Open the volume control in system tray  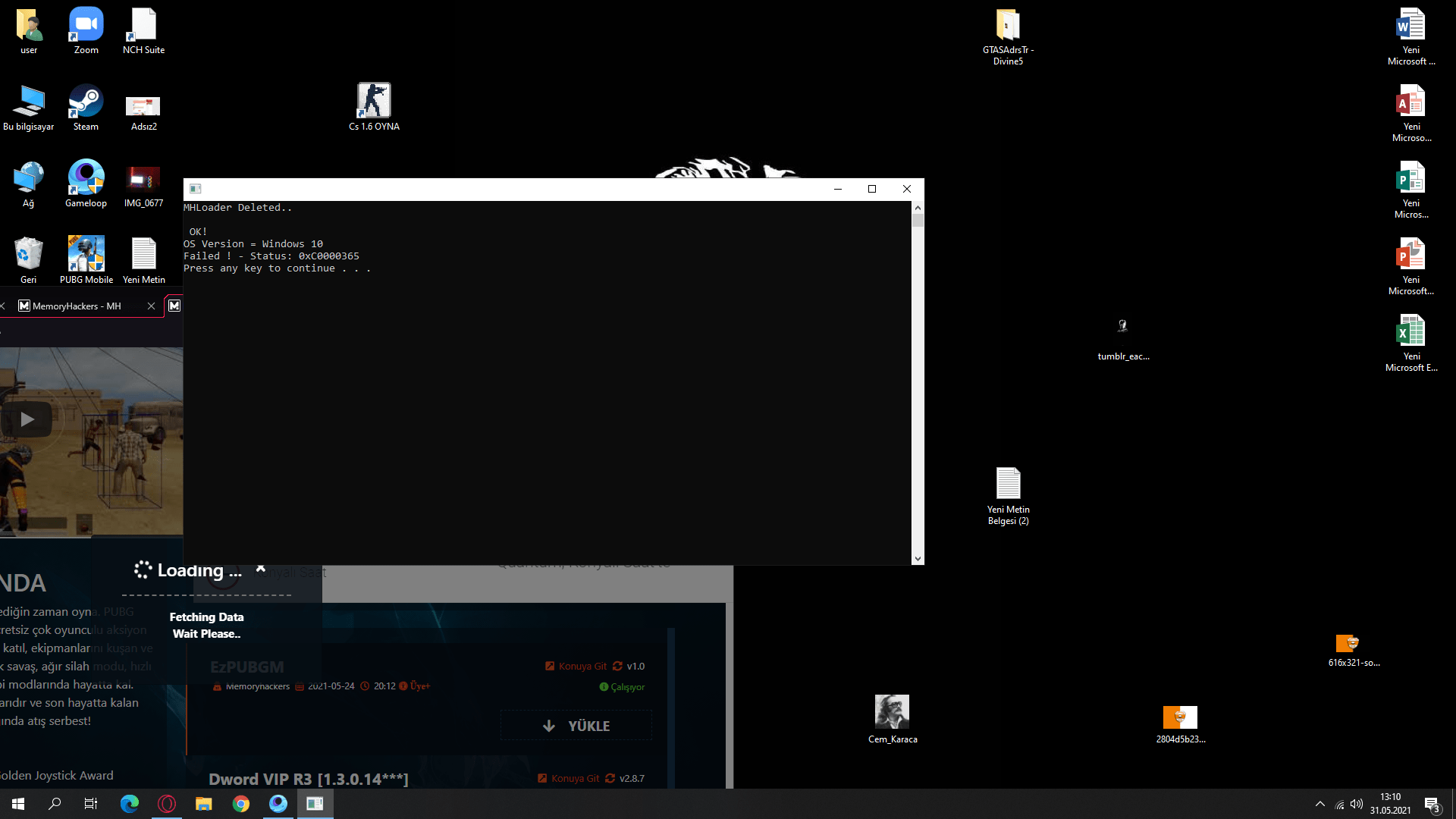click(x=1357, y=804)
